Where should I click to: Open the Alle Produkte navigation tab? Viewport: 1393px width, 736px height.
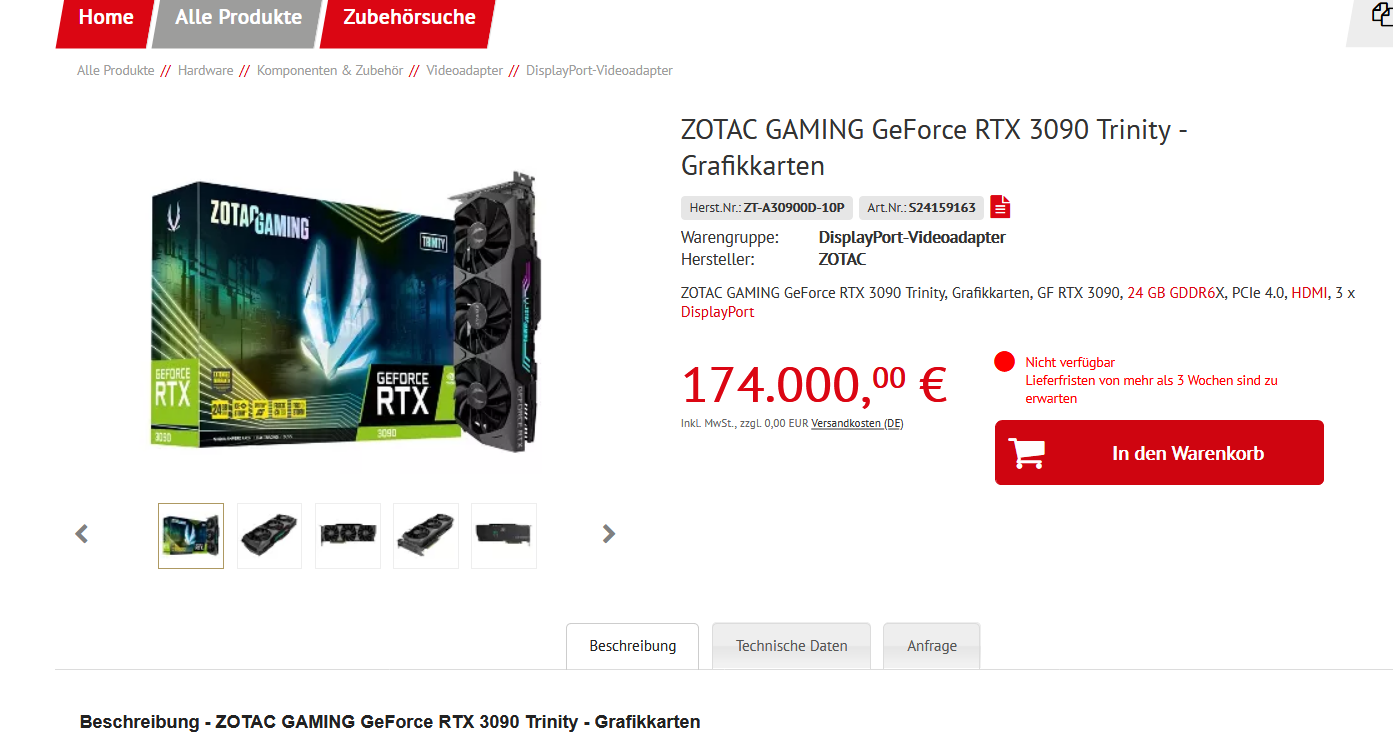tap(238, 20)
